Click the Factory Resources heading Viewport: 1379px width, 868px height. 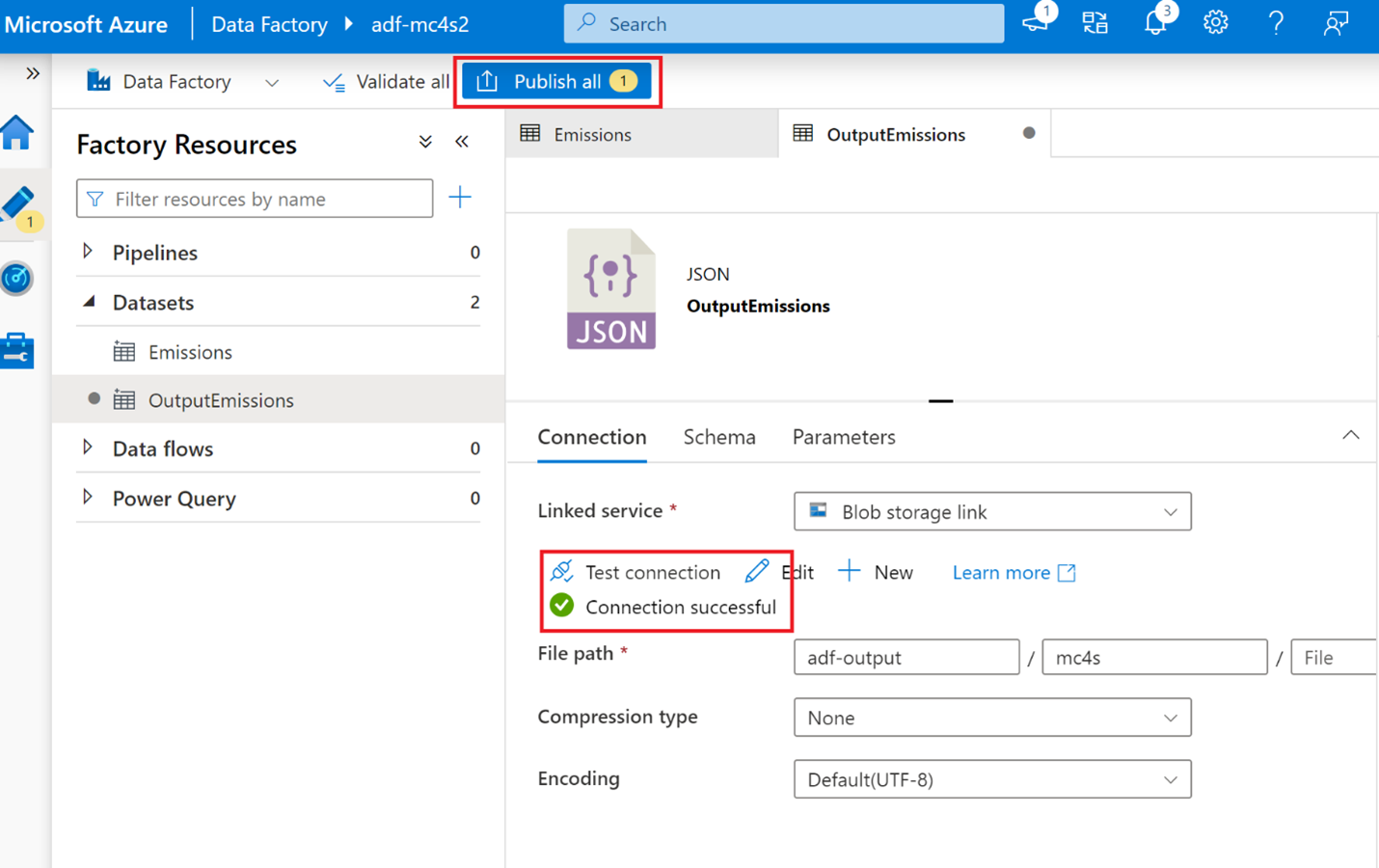tap(186, 145)
